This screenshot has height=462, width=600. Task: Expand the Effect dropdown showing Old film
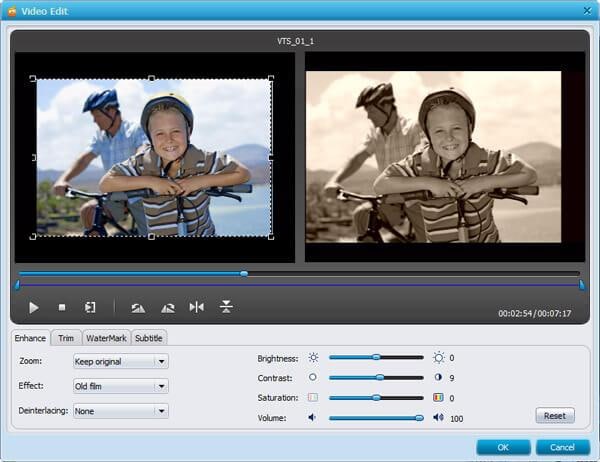(x=121, y=386)
